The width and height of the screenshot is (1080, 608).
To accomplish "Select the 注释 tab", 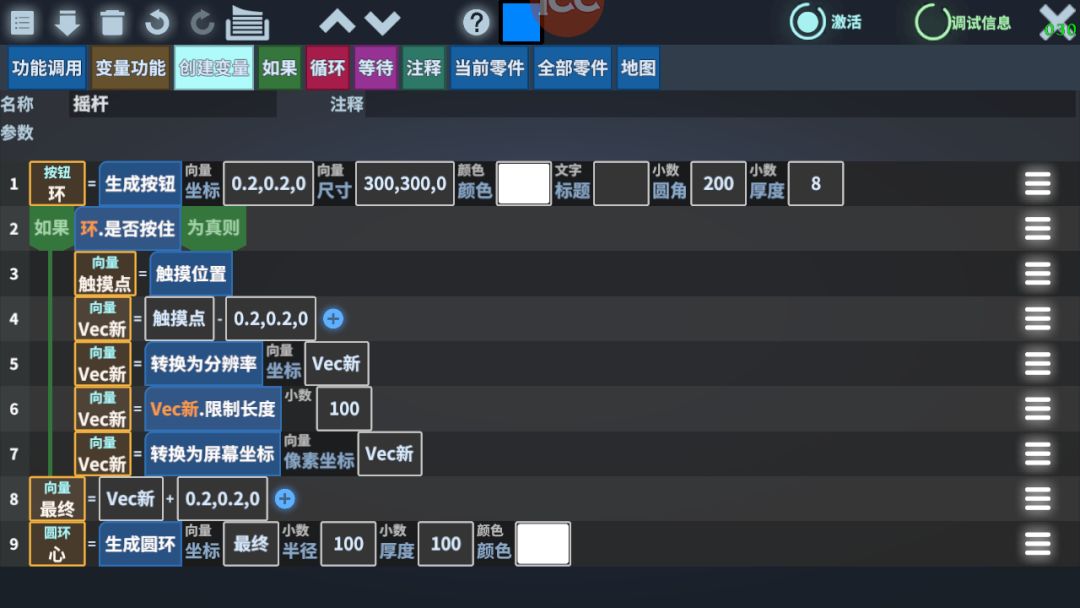I will [x=424, y=68].
